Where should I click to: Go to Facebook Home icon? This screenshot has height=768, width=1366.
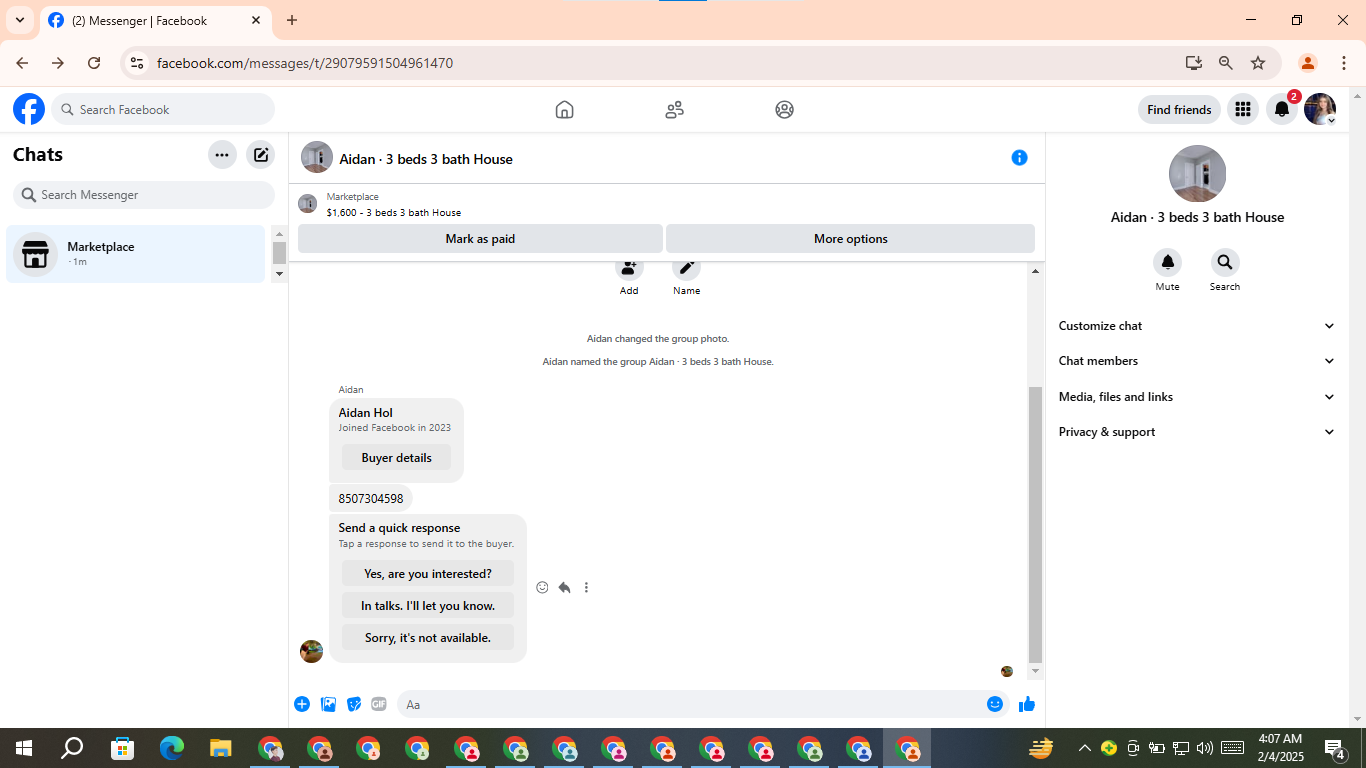pyautogui.click(x=565, y=110)
